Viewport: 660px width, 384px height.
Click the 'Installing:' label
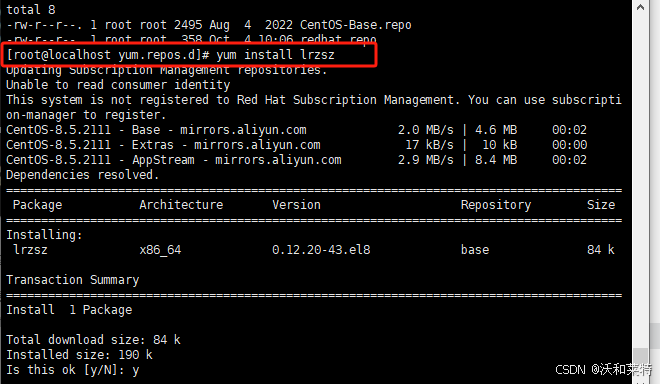coord(44,235)
